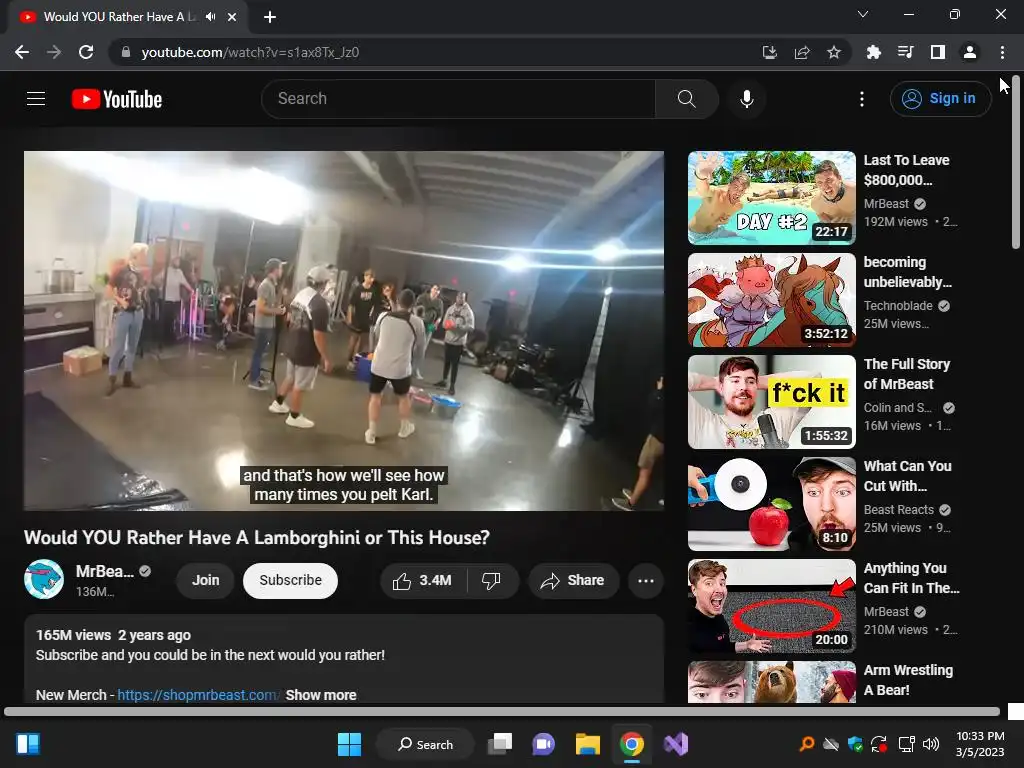1024x768 pixels.
Task: Open Visual Studio from taskbar
Action: click(676, 744)
